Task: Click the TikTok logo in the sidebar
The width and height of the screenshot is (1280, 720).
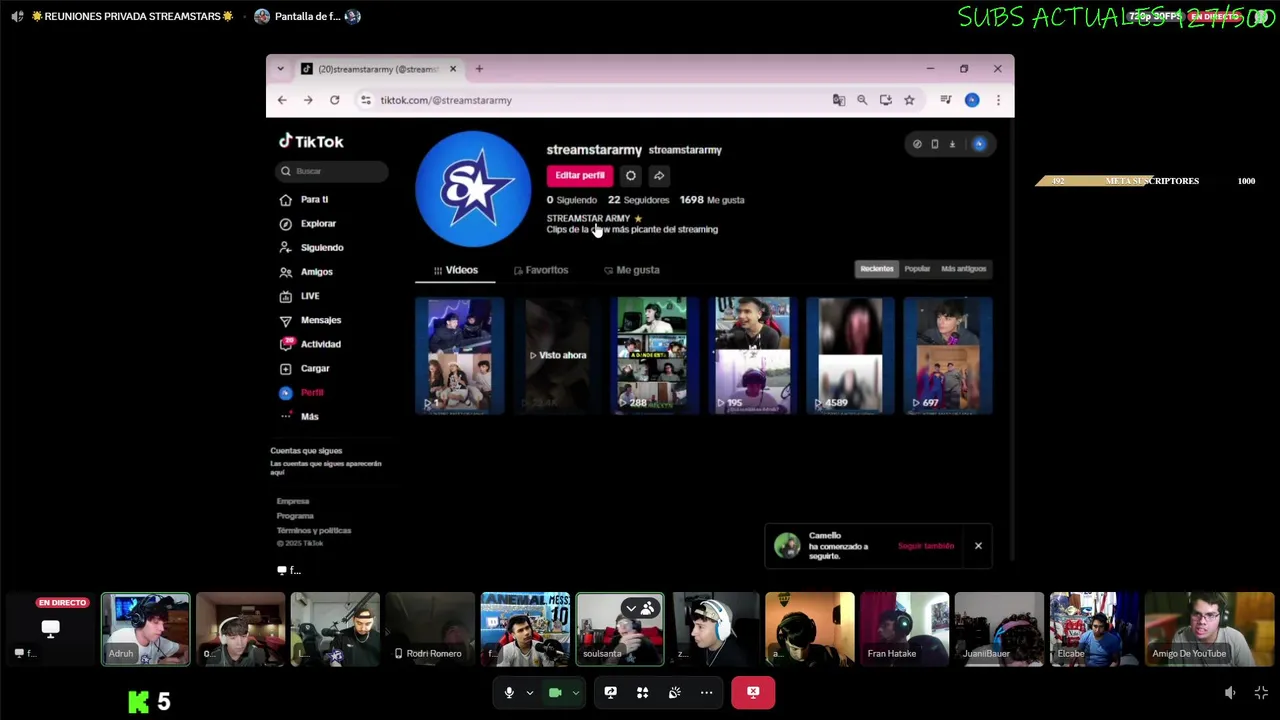Action: pos(311,142)
